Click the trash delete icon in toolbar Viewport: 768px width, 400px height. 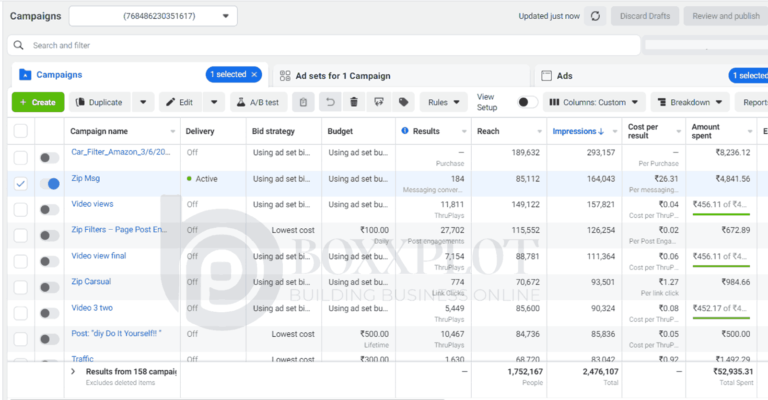pos(353,102)
